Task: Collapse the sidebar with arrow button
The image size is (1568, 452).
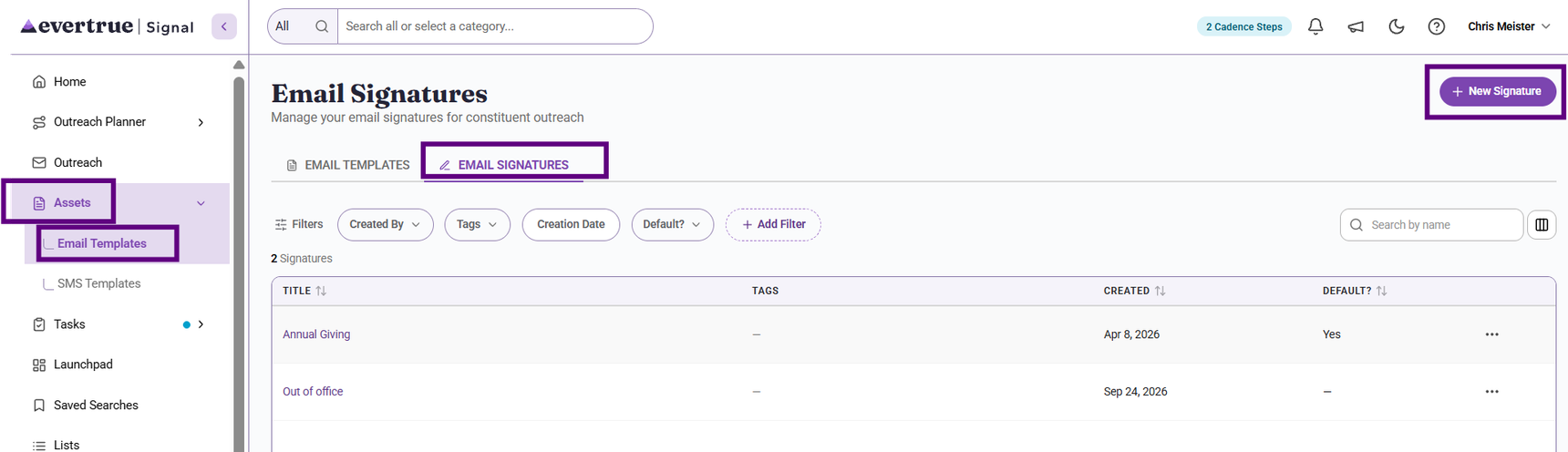Action: tap(224, 26)
